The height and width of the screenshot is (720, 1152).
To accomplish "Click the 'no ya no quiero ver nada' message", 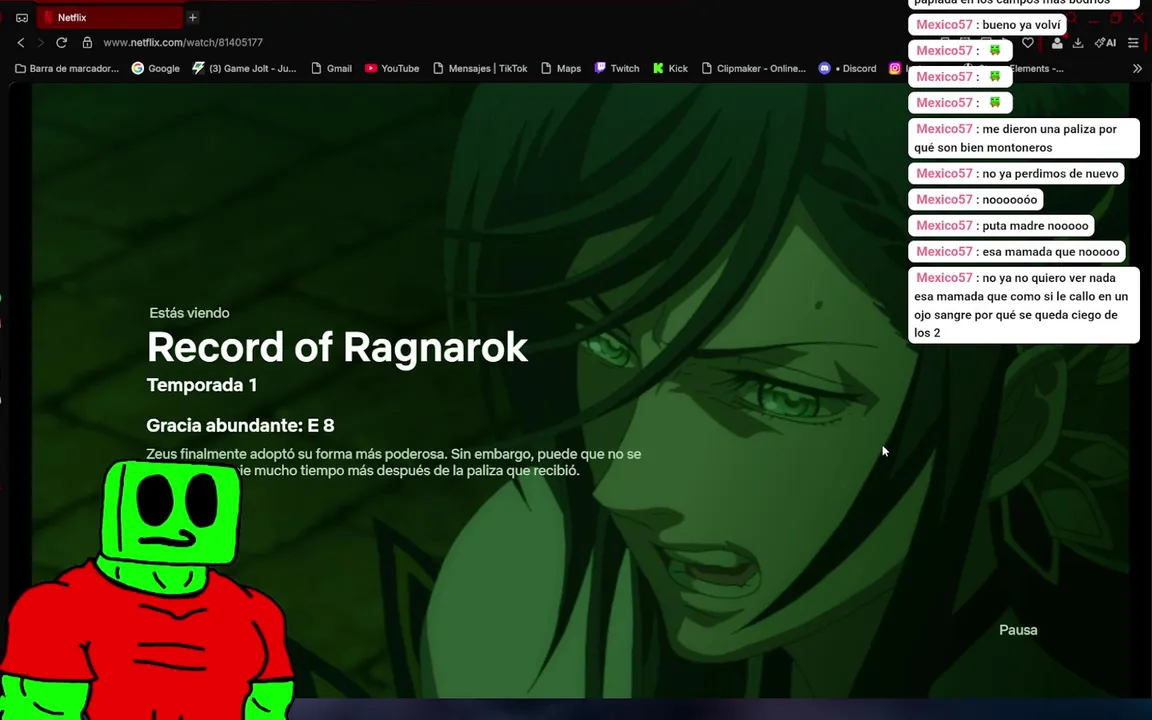I will pyautogui.click(x=1023, y=305).
